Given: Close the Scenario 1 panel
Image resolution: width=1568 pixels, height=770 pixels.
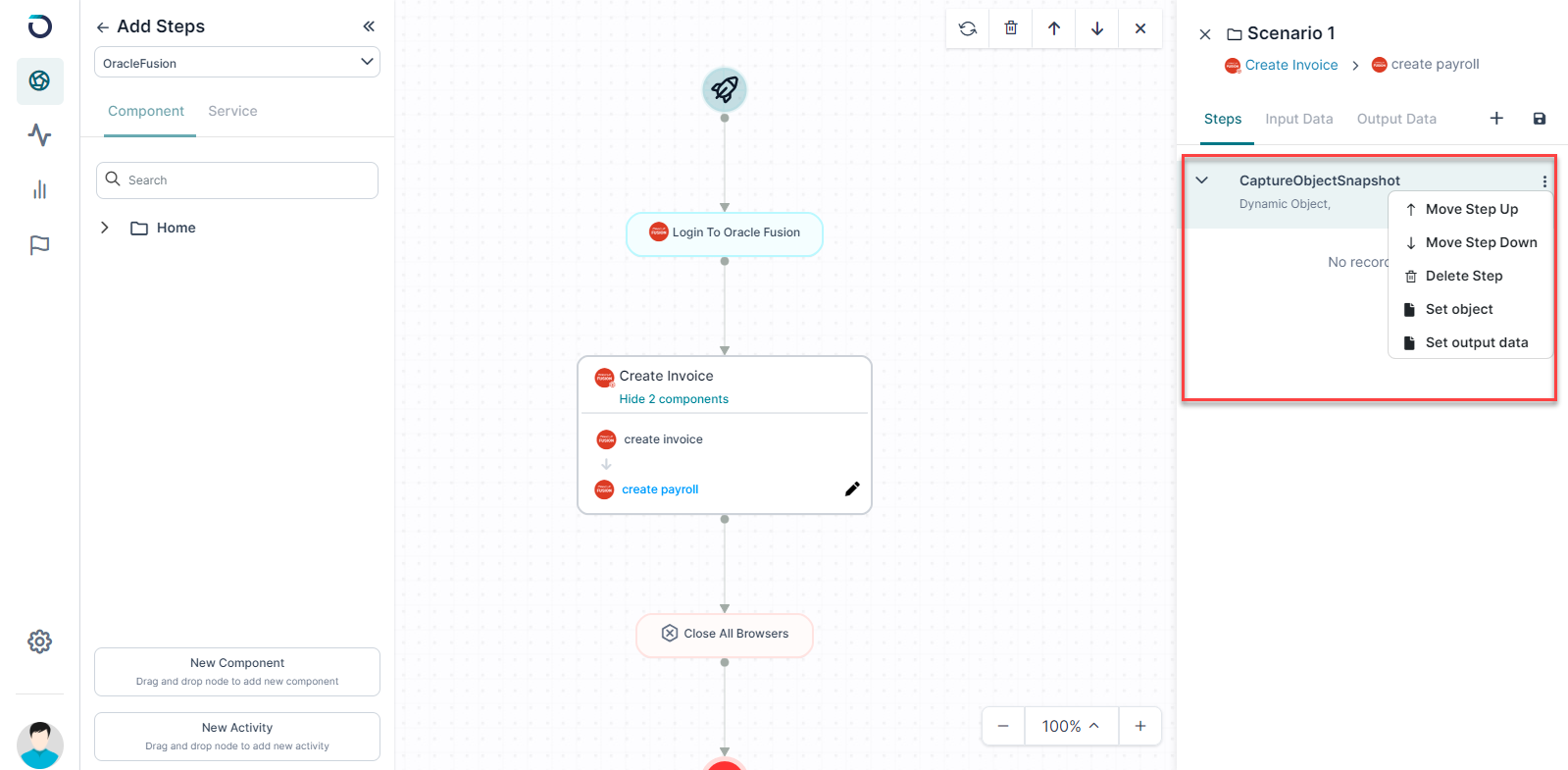Looking at the screenshot, I should 1205,34.
